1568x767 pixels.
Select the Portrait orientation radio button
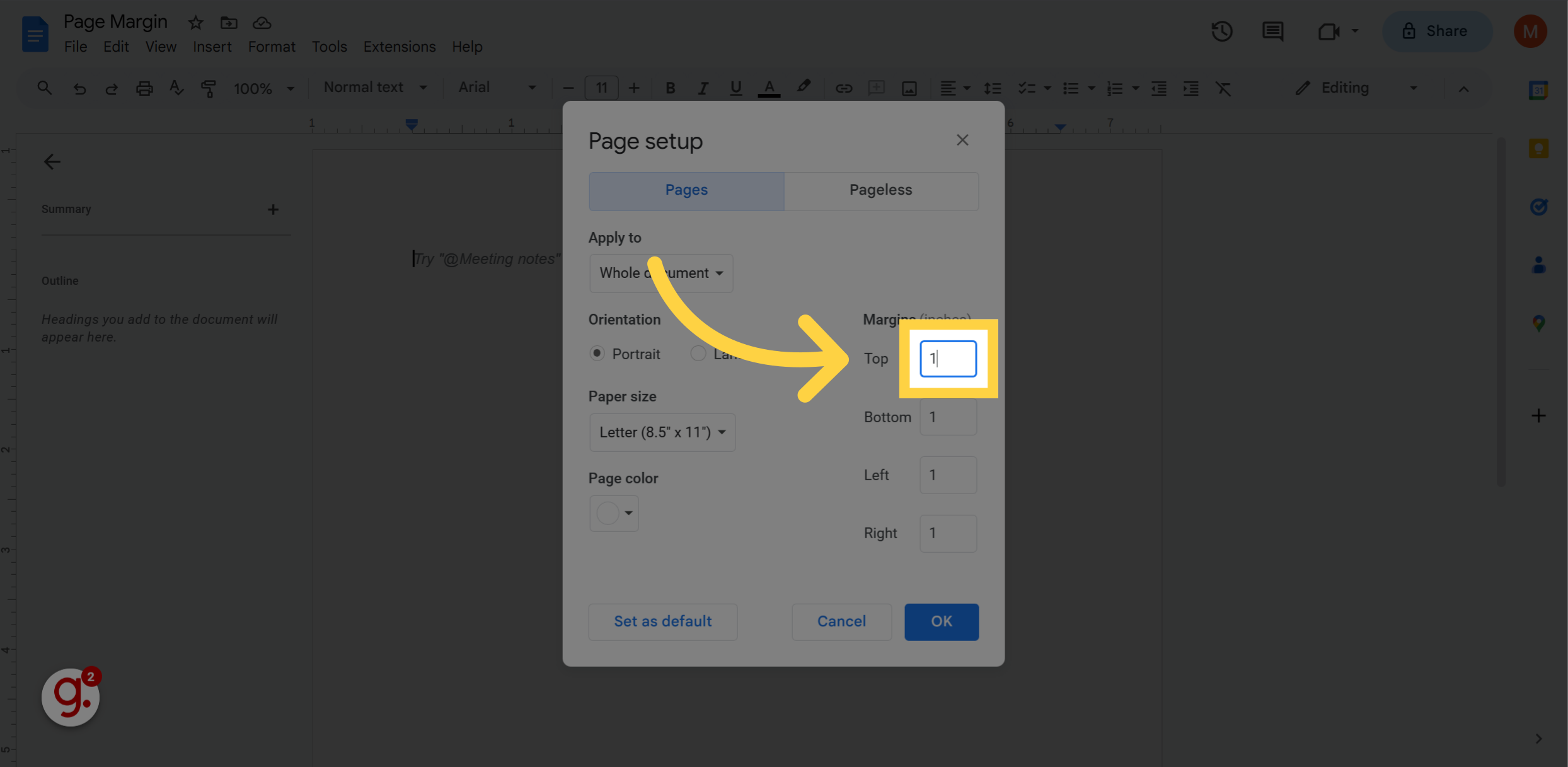pyautogui.click(x=596, y=354)
